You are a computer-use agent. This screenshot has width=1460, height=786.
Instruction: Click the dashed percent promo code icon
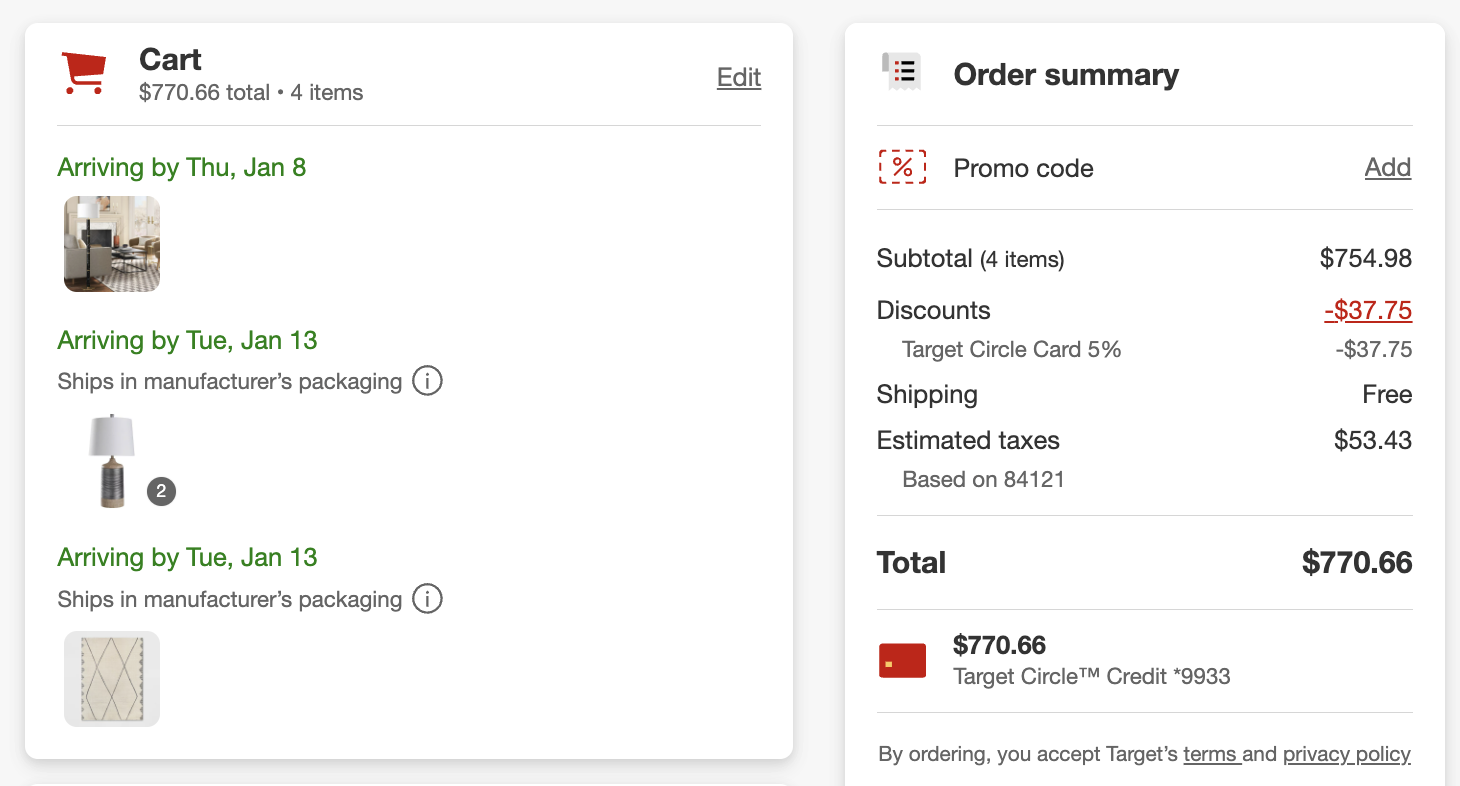point(902,167)
